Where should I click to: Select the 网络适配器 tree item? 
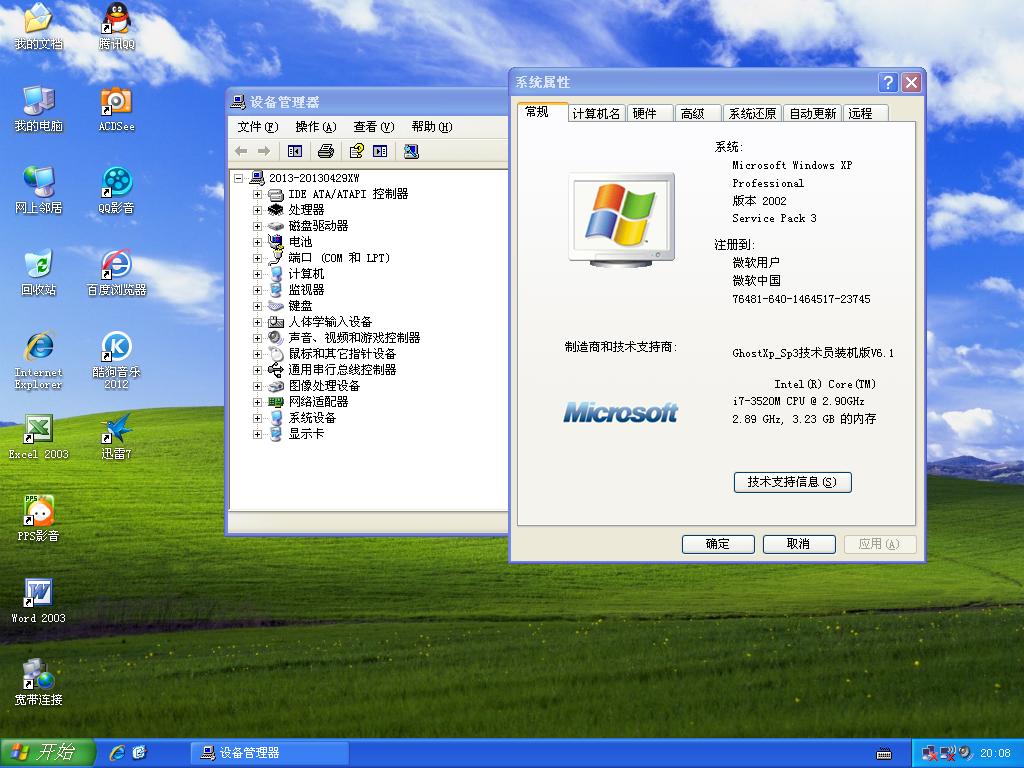click(318, 402)
